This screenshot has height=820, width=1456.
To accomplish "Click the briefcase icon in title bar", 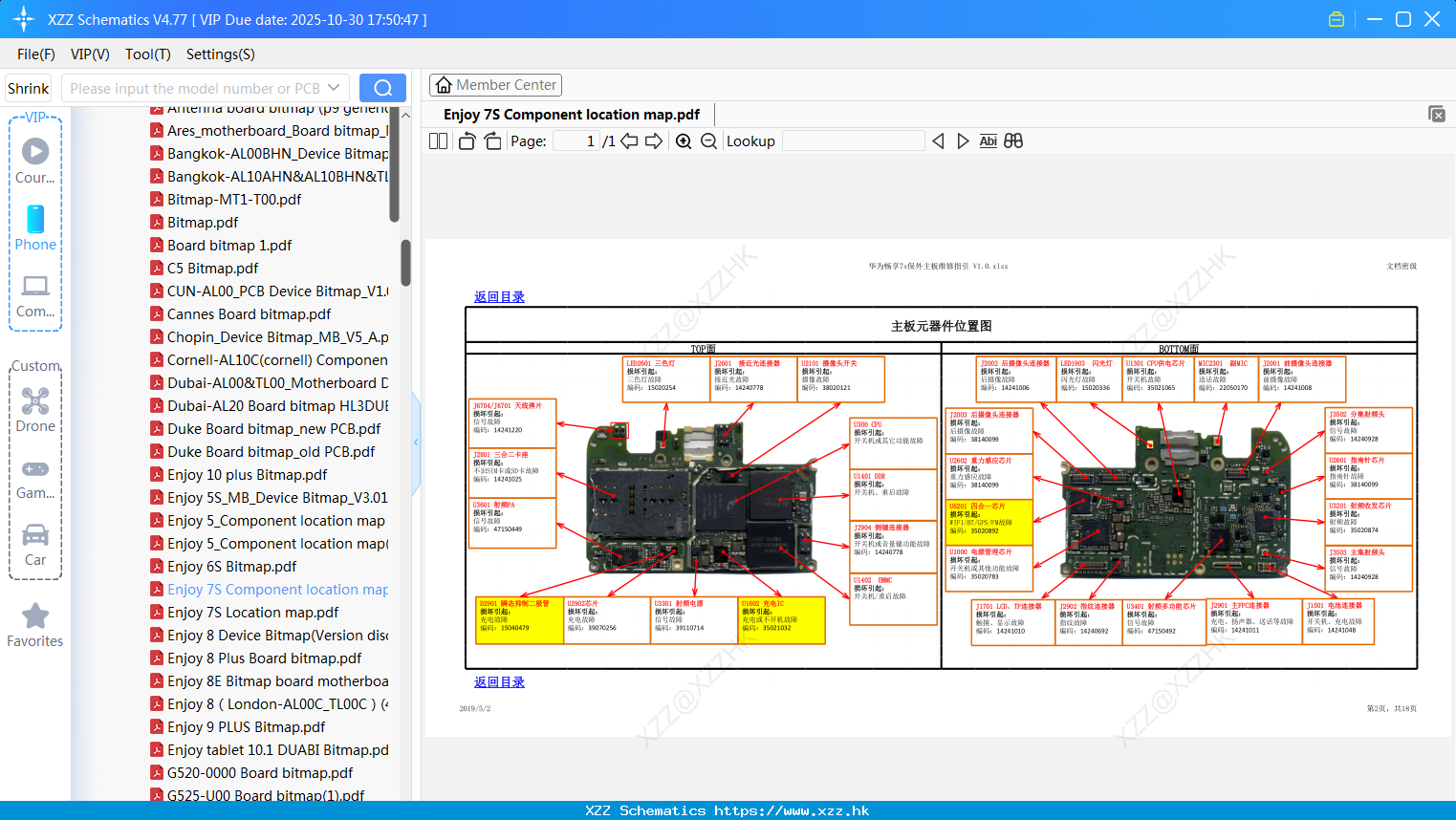I will tap(1336, 19).
